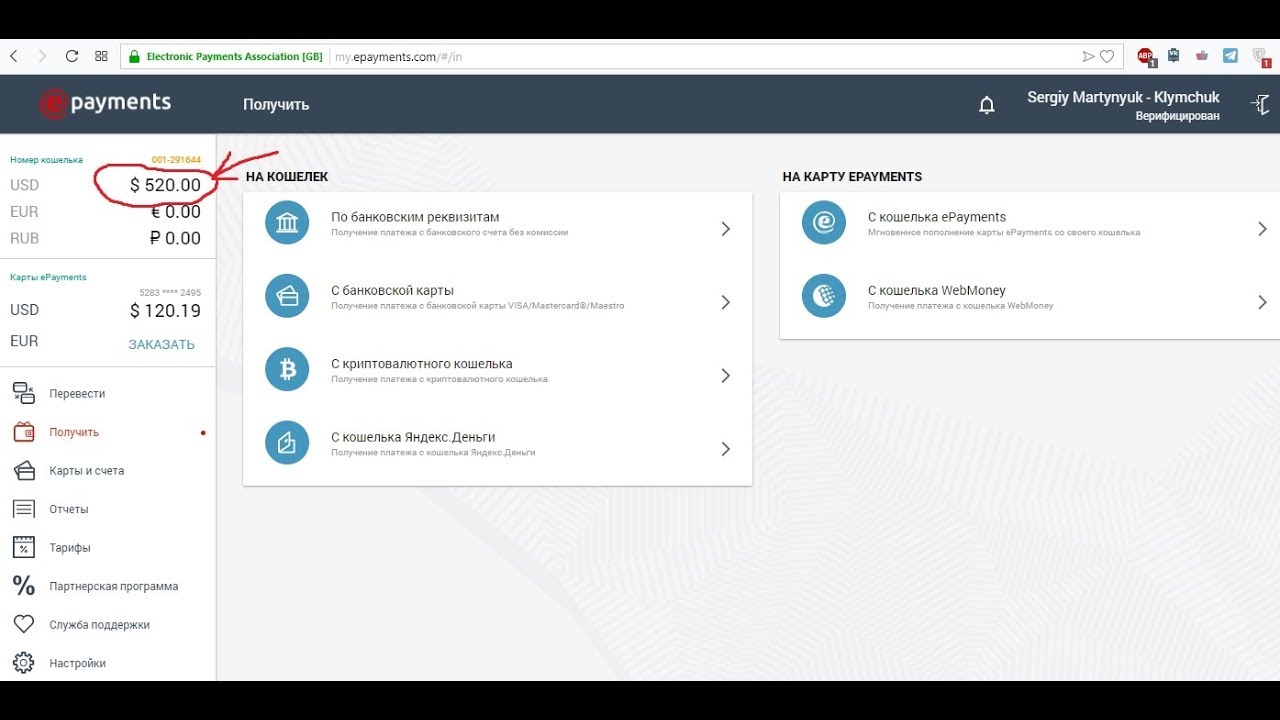Click the card icon for С банковской карты

click(x=287, y=296)
